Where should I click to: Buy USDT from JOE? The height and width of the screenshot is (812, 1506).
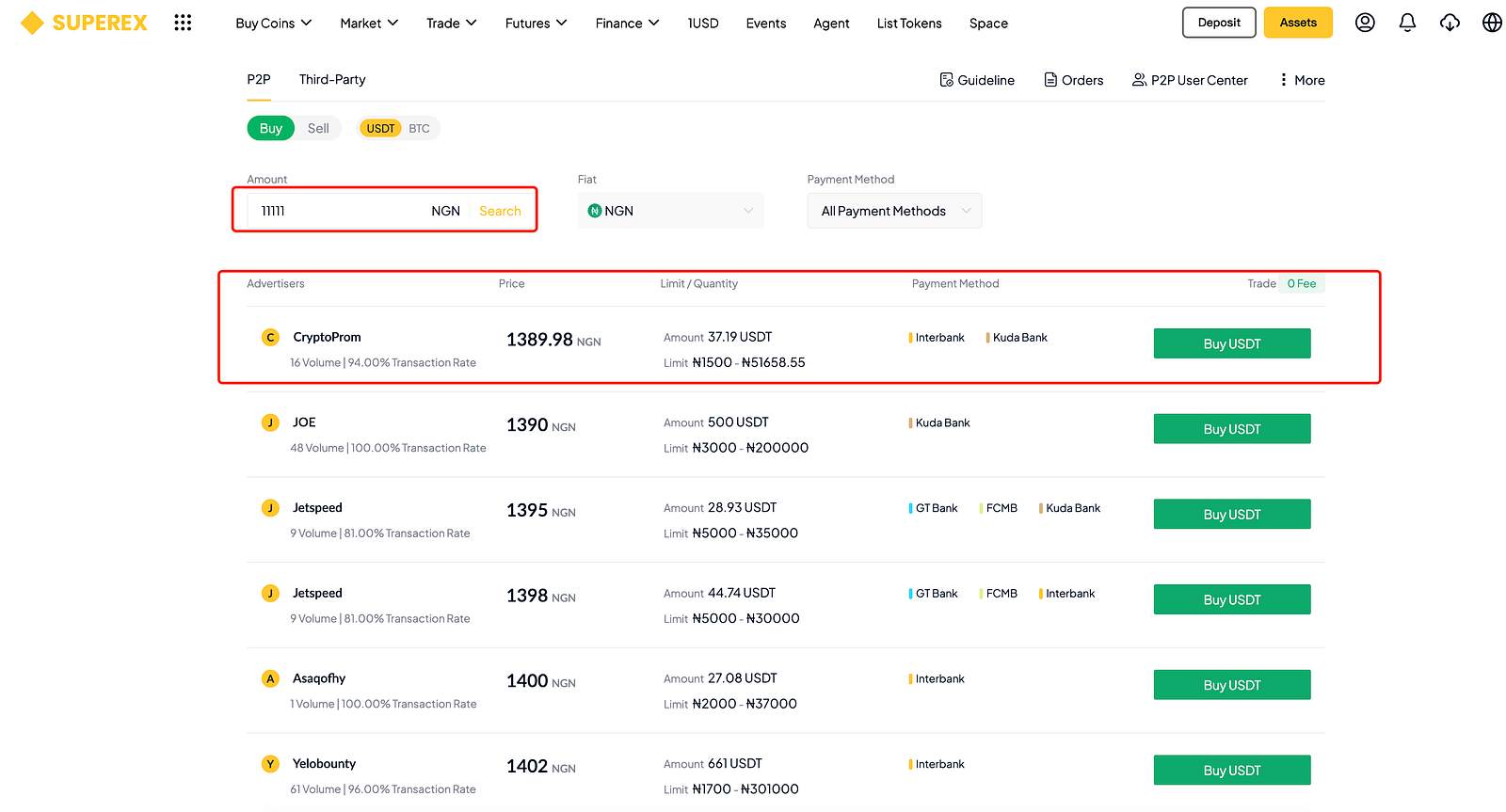coord(1232,429)
